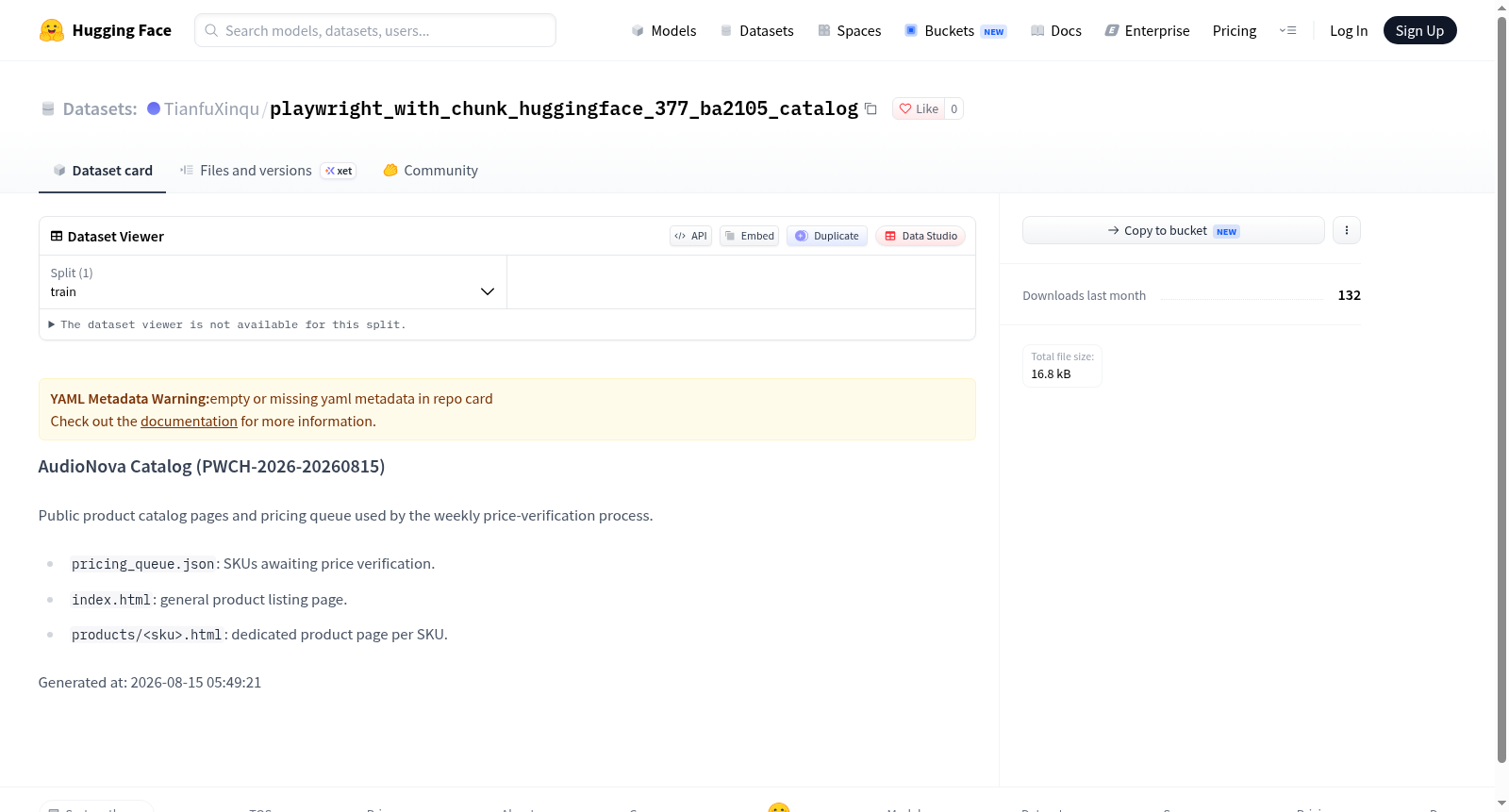Click the Embed button icon

point(730,236)
